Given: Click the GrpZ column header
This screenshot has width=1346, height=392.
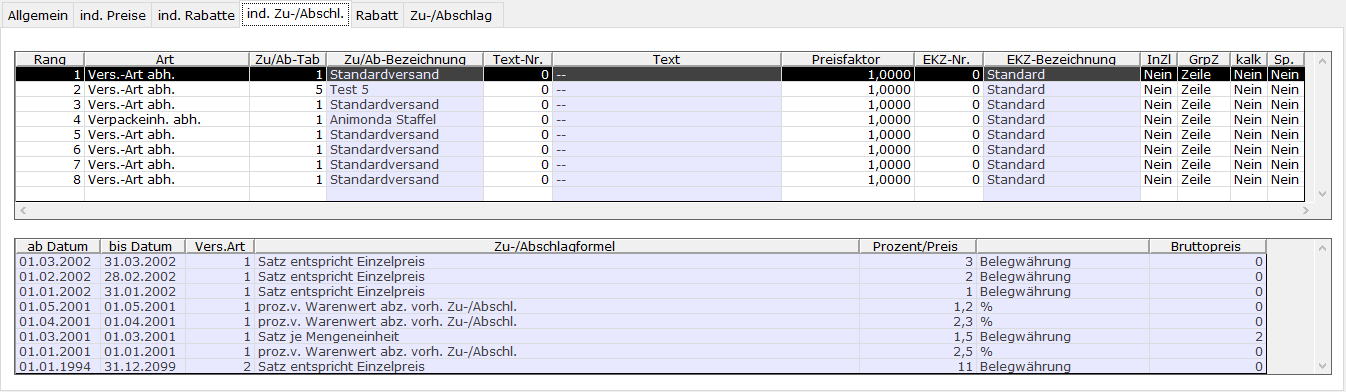Looking at the screenshot, I should (x=1203, y=60).
